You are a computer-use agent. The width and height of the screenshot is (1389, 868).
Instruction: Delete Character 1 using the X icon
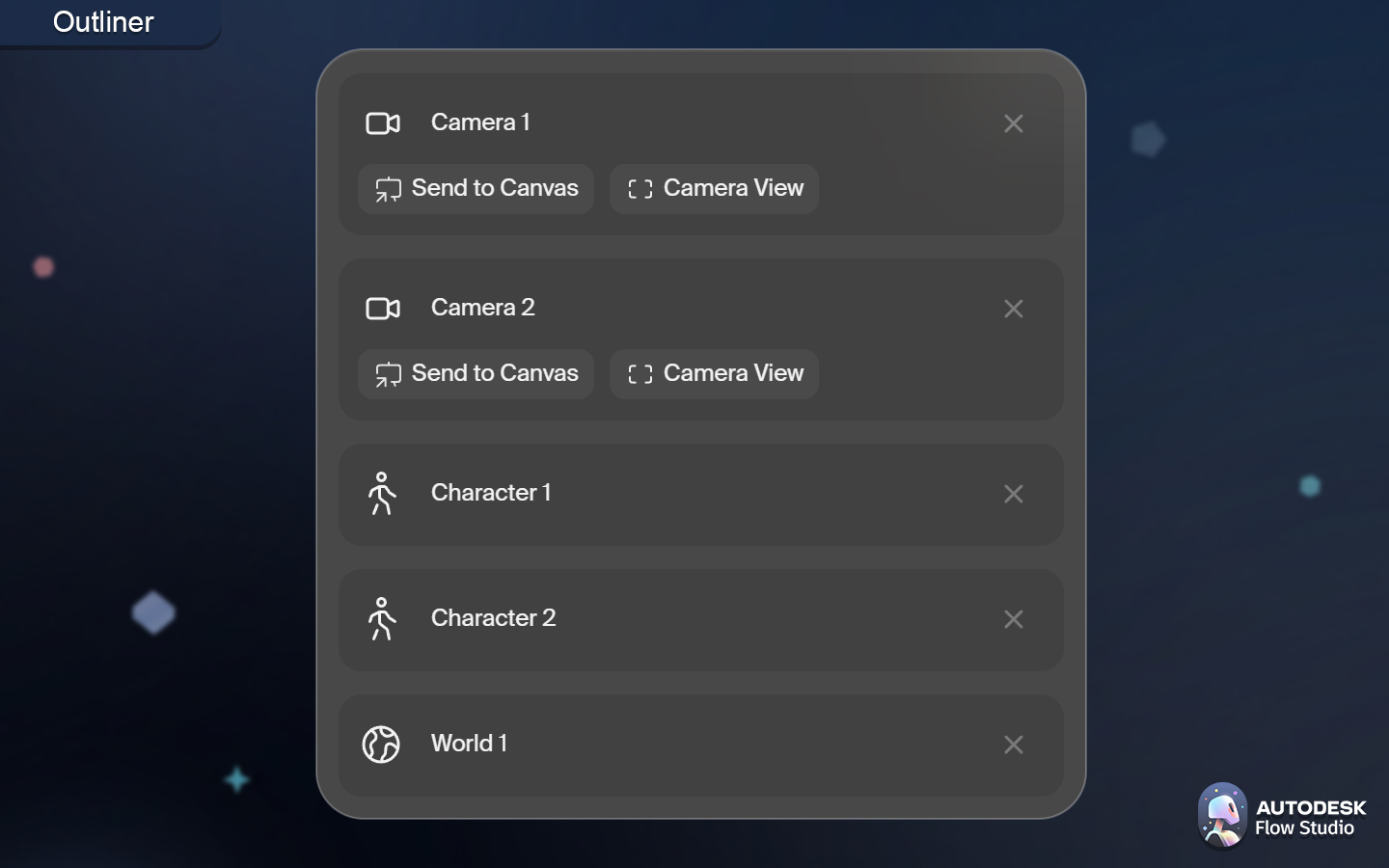point(1013,494)
